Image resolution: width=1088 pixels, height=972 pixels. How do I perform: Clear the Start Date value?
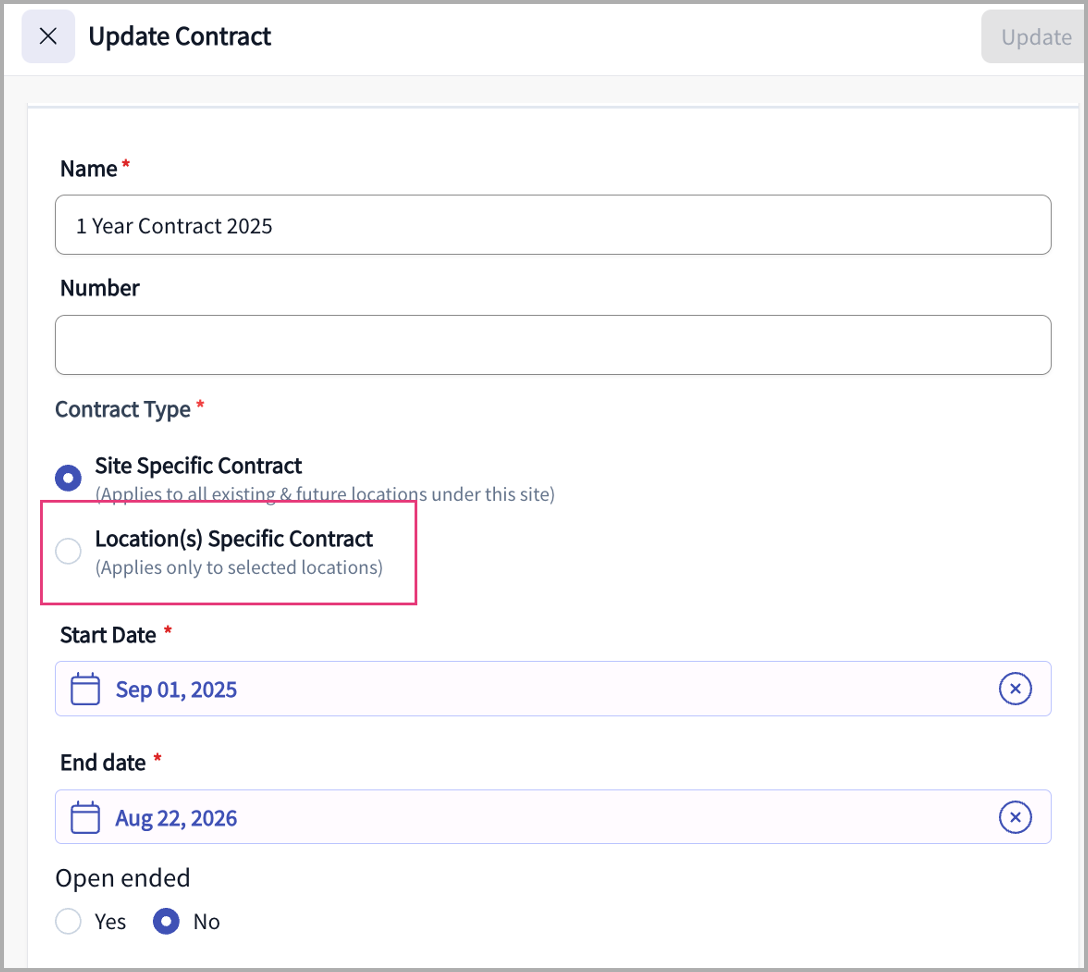pos(1015,689)
